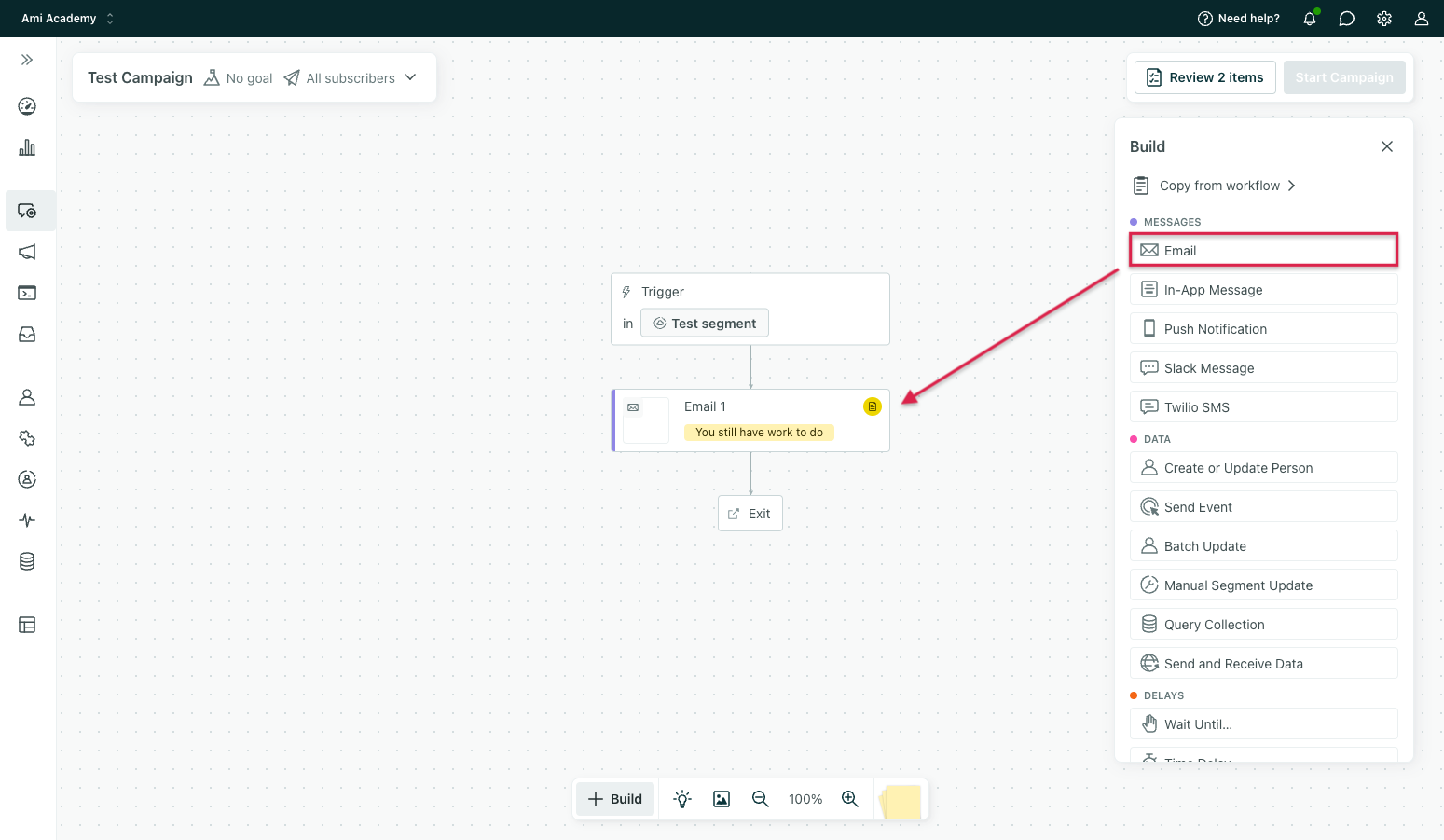Click the Exit node
Screen dimensions: 1444x840
(x=750, y=514)
